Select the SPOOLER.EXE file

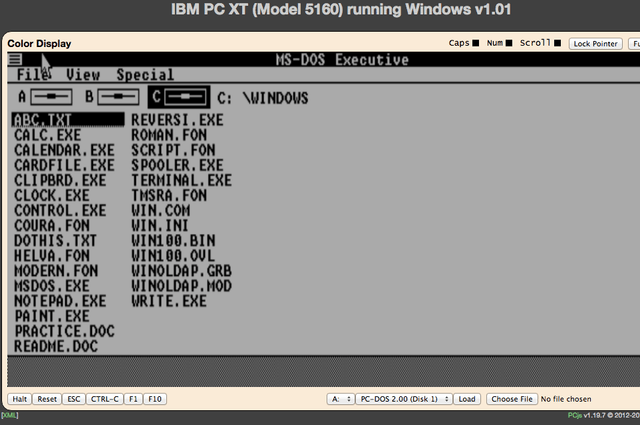point(178,165)
